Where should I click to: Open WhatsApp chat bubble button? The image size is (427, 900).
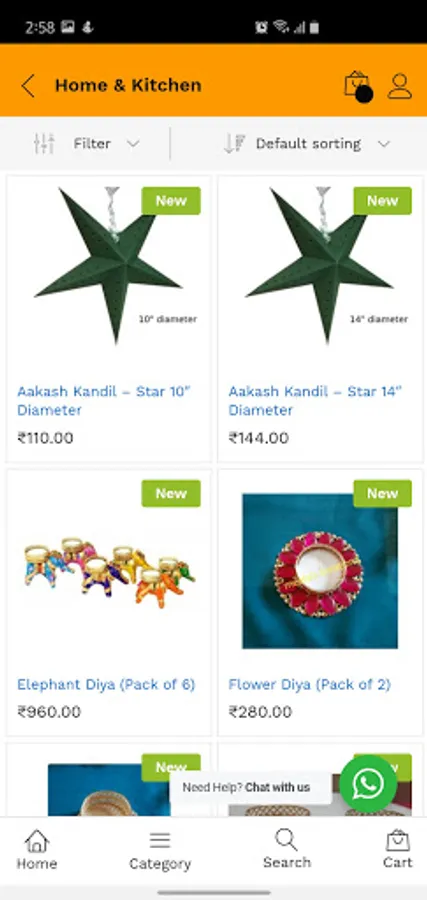[x=368, y=783]
